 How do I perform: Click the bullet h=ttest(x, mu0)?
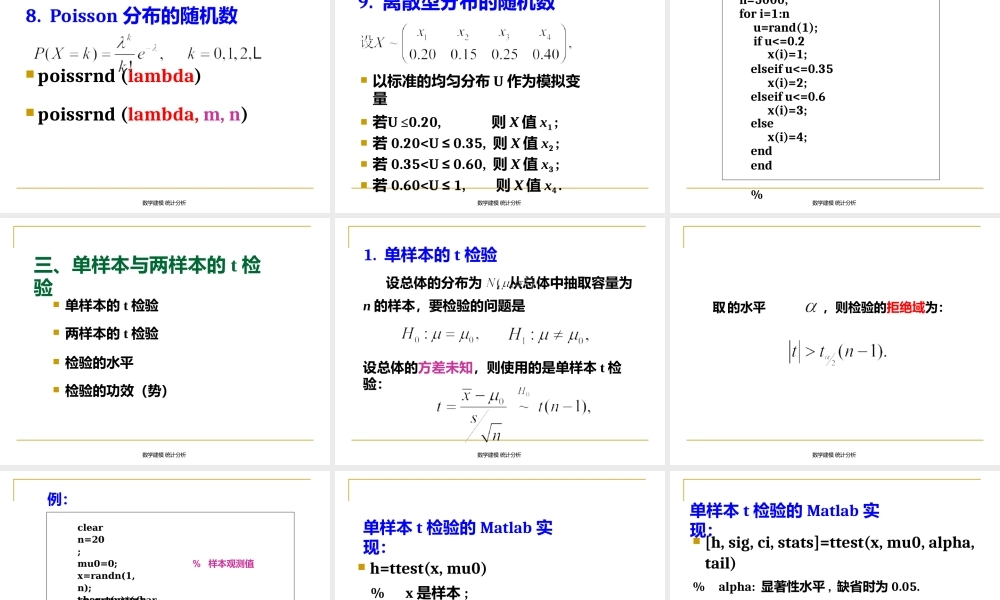428,568
